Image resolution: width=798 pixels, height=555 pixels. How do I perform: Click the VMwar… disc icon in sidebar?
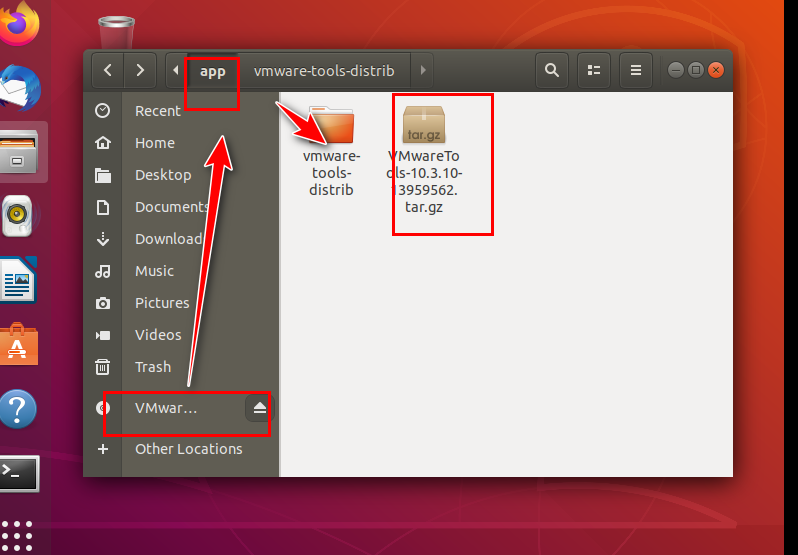click(x=103, y=408)
